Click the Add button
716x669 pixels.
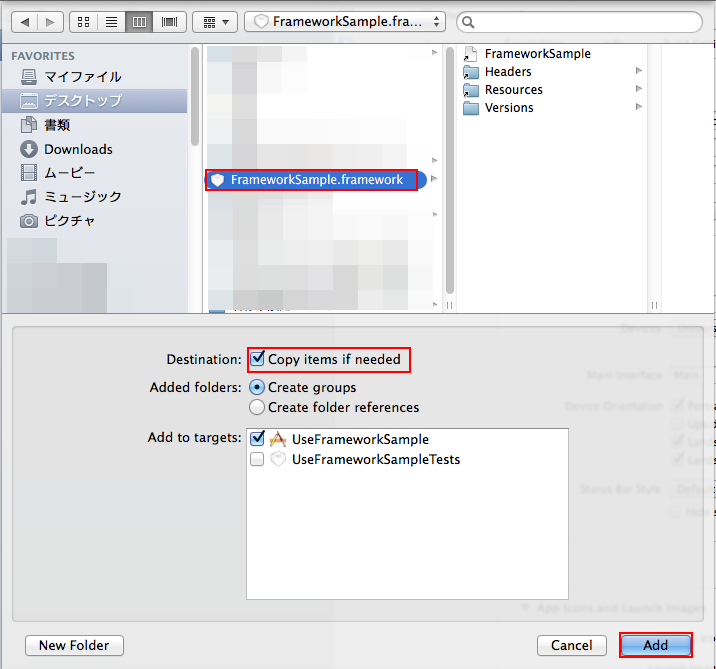tap(656, 645)
